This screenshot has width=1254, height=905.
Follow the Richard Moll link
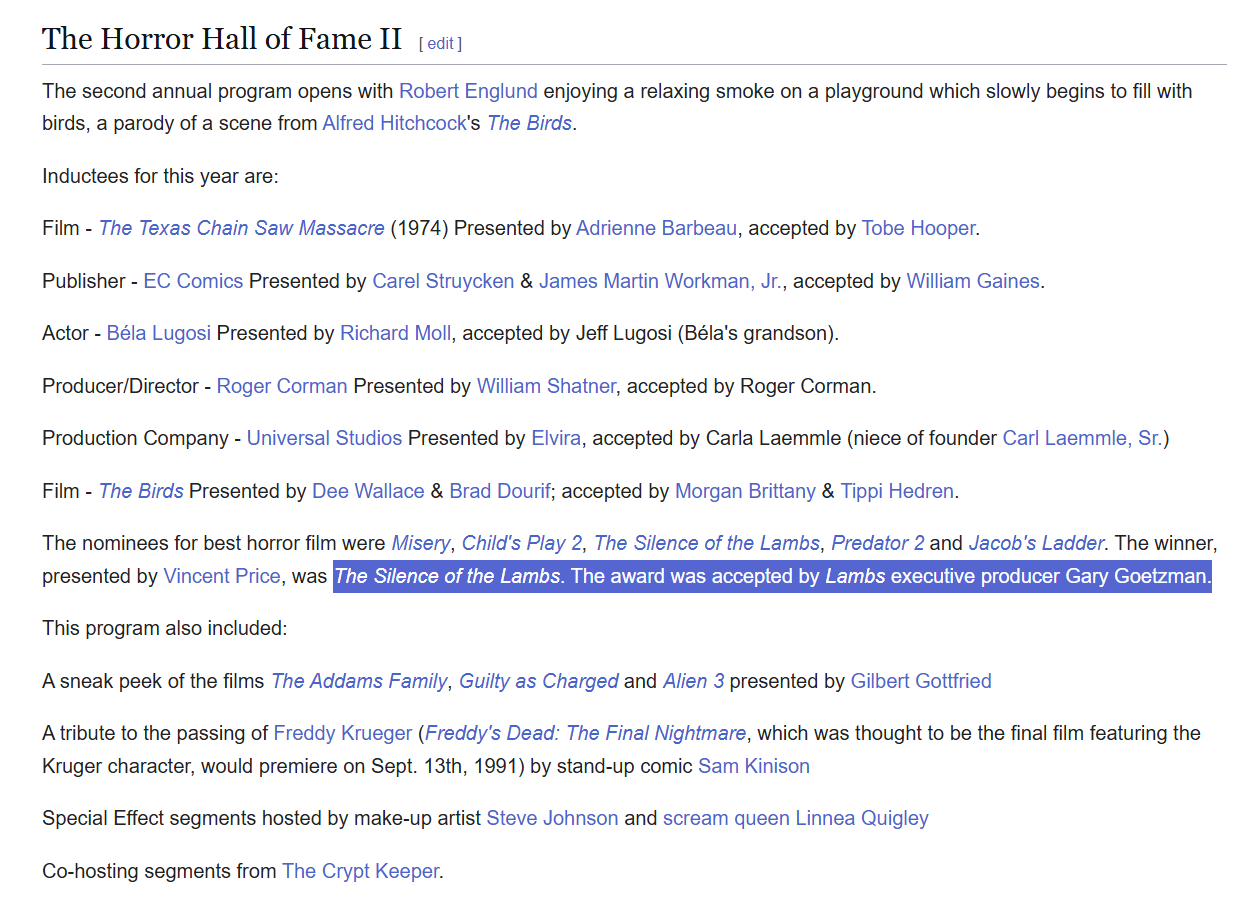point(396,333)
